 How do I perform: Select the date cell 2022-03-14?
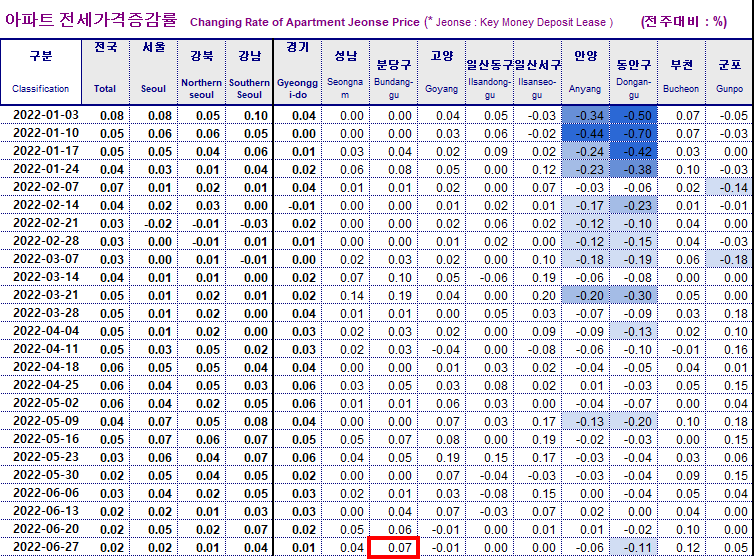(x=46, y=277)
